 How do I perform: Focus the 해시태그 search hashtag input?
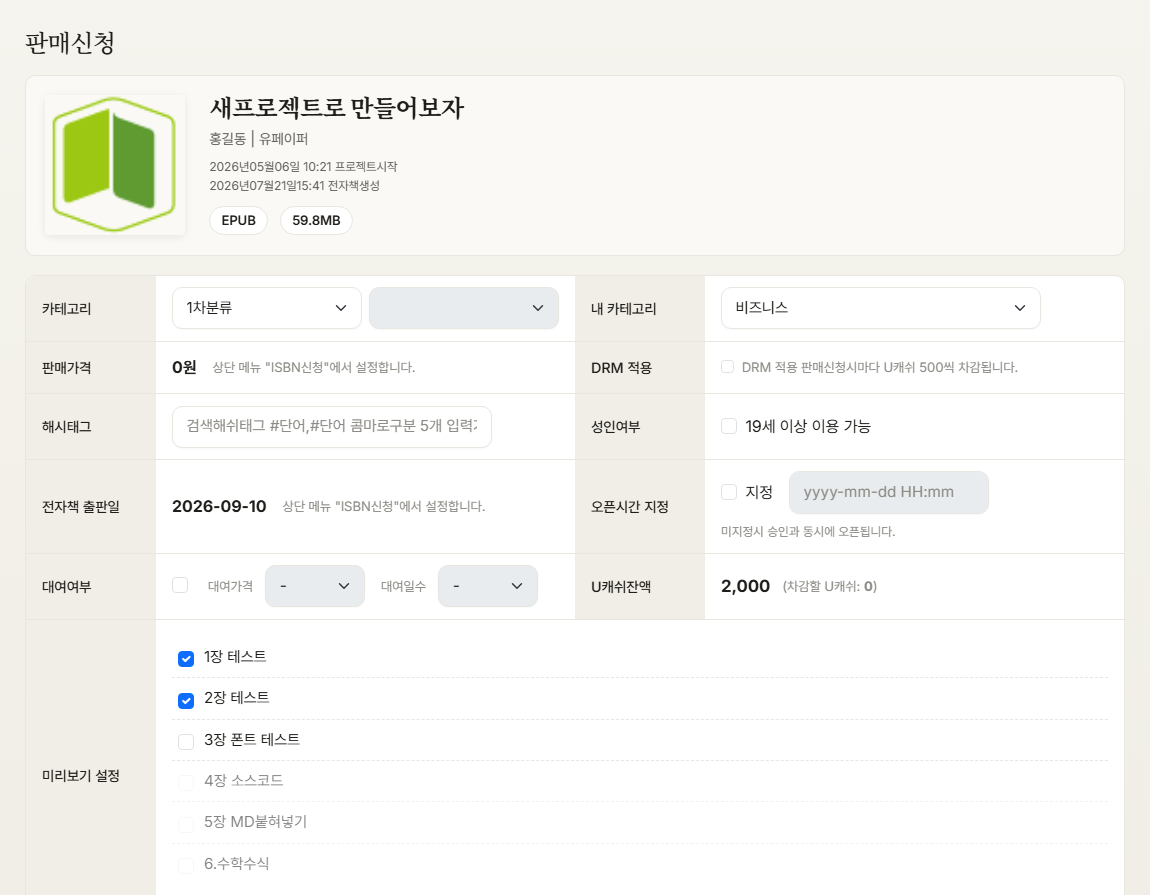(x=332, y=427)
